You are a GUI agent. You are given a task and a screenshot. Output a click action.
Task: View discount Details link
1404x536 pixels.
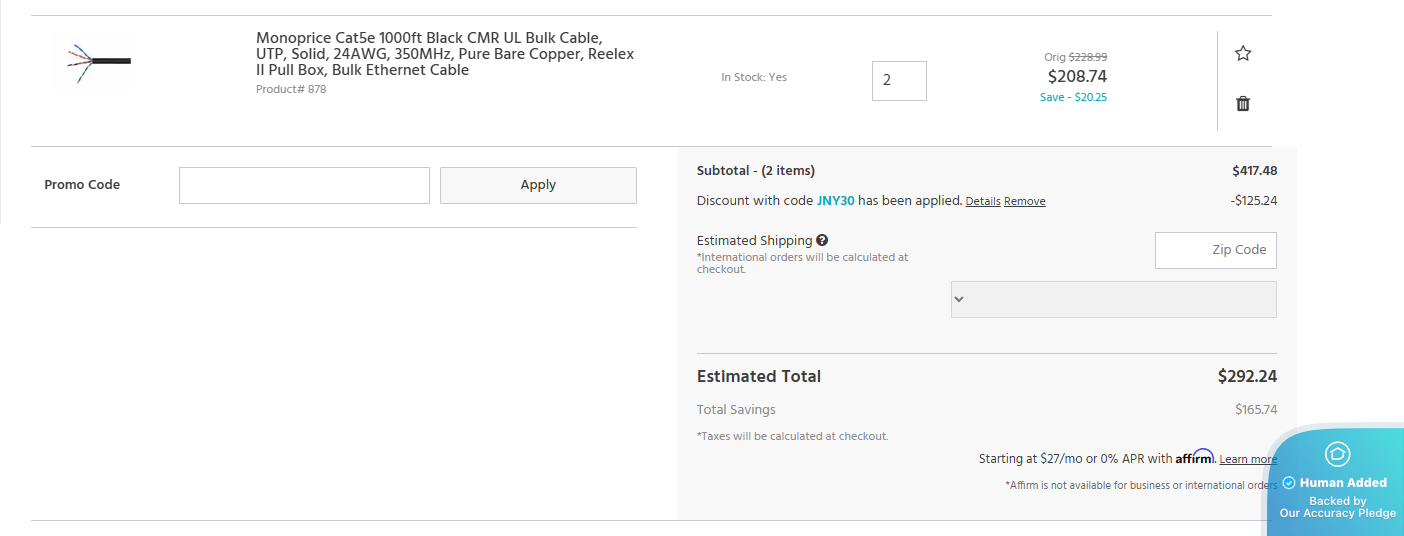click(x=982, y=202)
